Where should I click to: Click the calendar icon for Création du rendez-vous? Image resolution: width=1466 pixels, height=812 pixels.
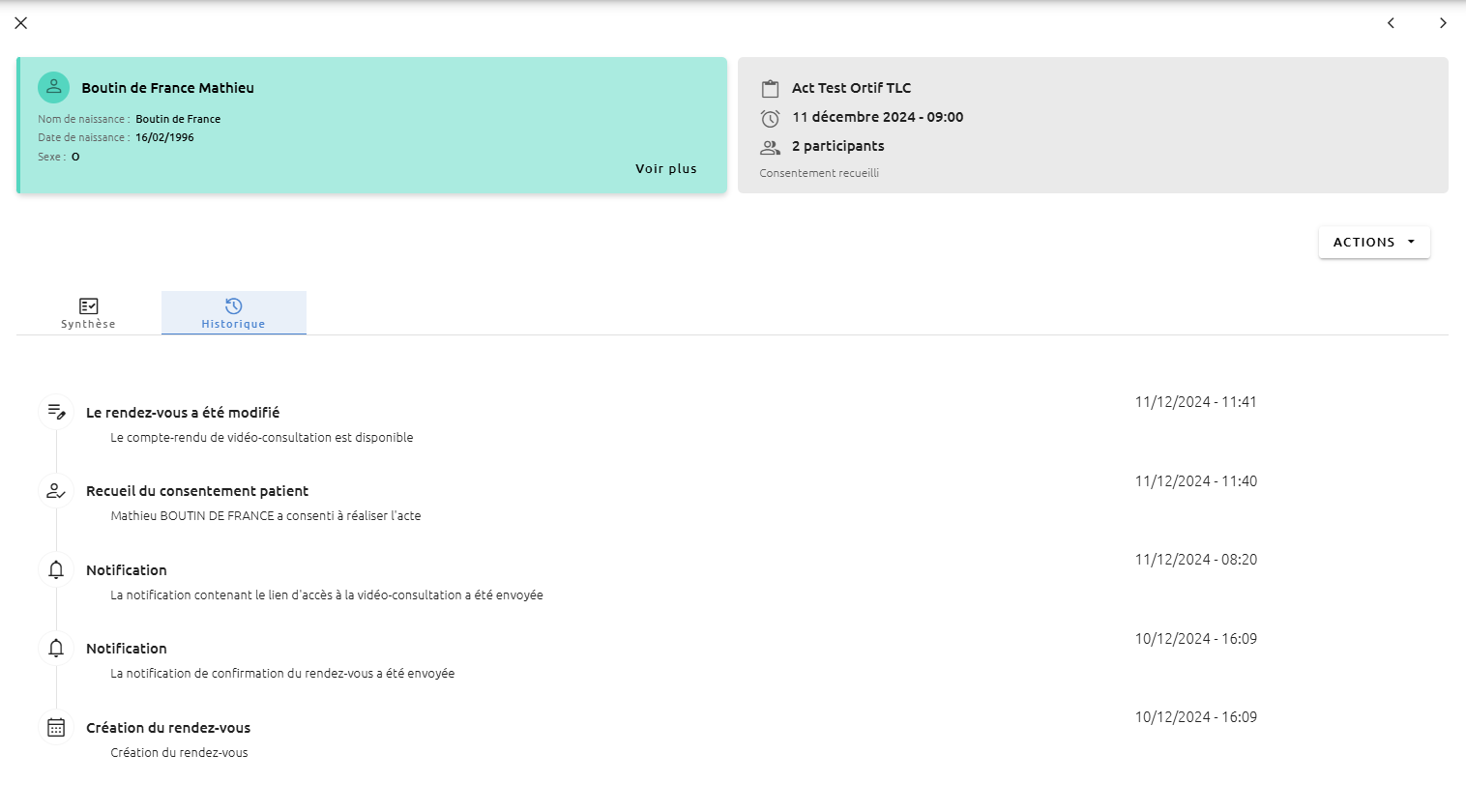[x=56, y=727]
